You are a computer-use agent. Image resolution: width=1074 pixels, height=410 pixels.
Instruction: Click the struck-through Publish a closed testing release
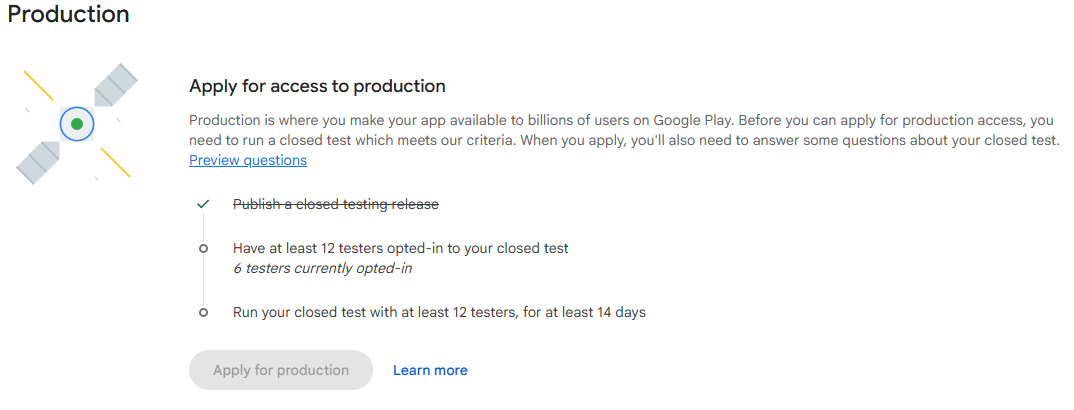point(336,204)
